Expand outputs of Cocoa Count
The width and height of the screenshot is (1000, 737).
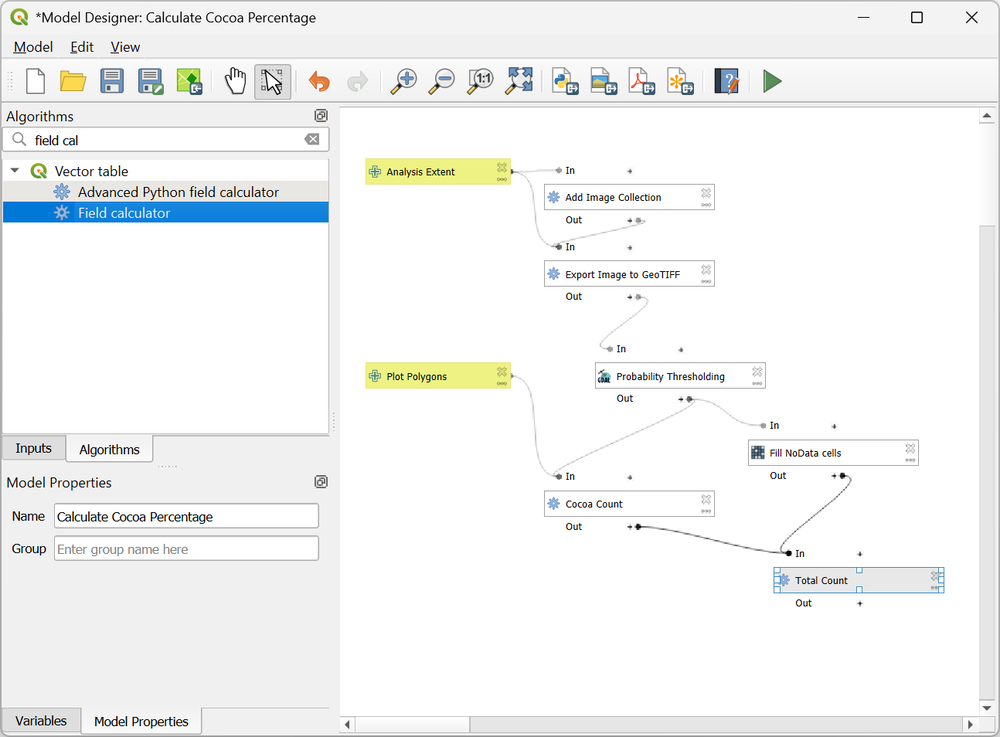coord(629,527)
